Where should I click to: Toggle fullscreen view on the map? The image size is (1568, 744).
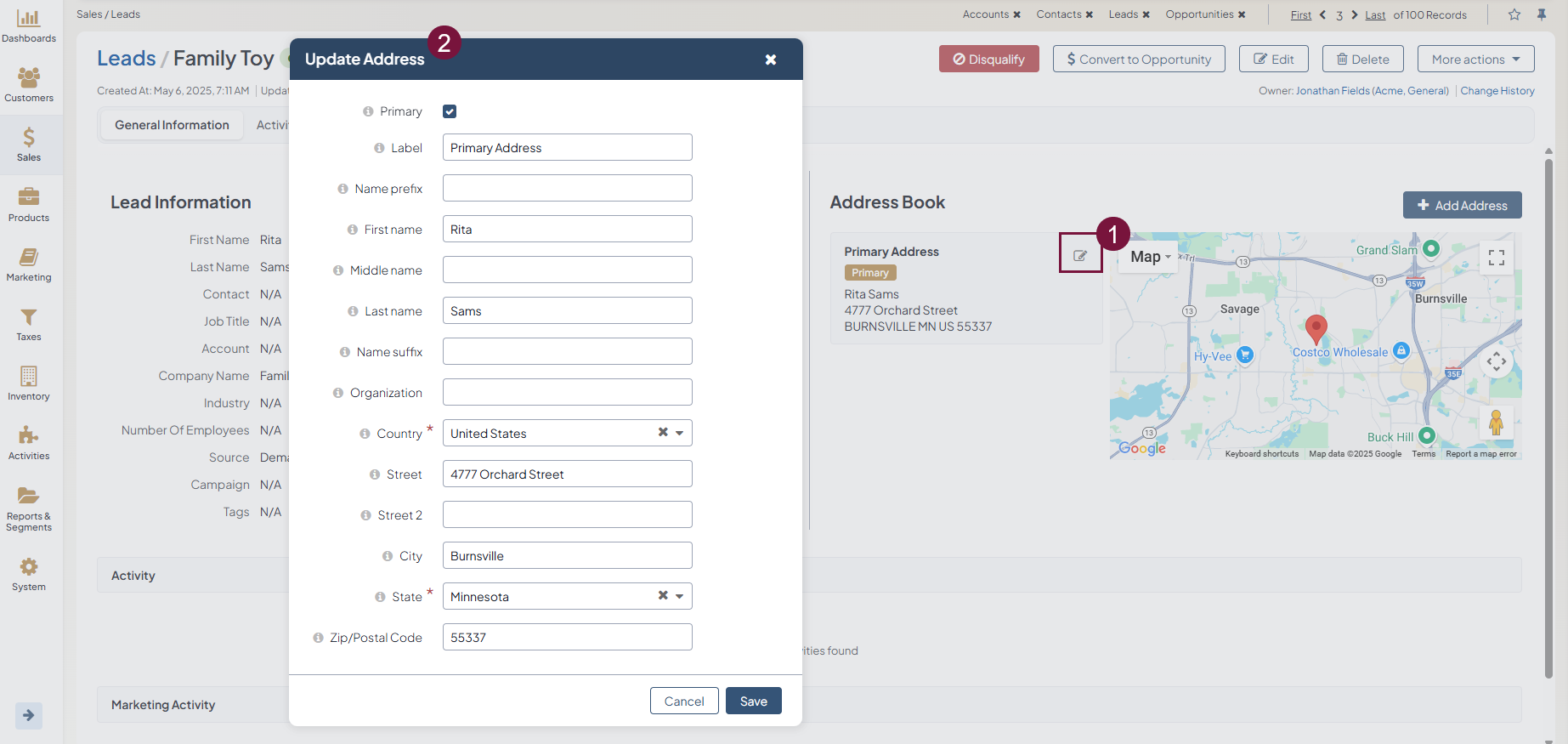[x=1496, y=258]
